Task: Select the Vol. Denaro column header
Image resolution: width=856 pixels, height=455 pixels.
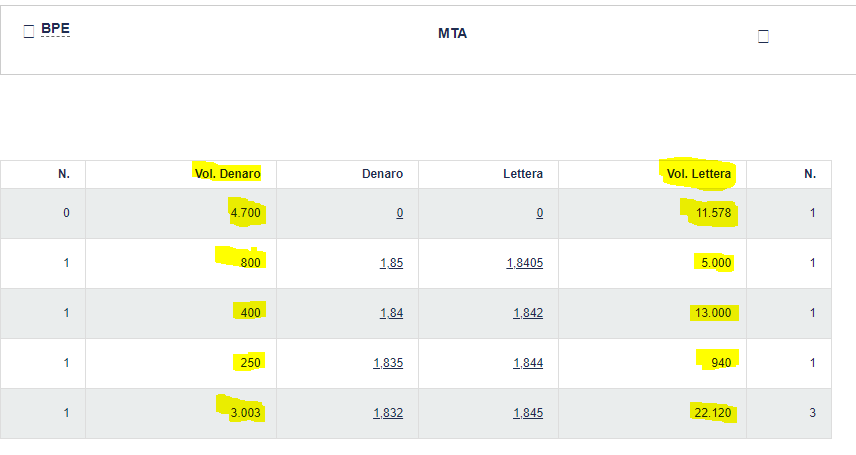Action: tap(228, 174)
